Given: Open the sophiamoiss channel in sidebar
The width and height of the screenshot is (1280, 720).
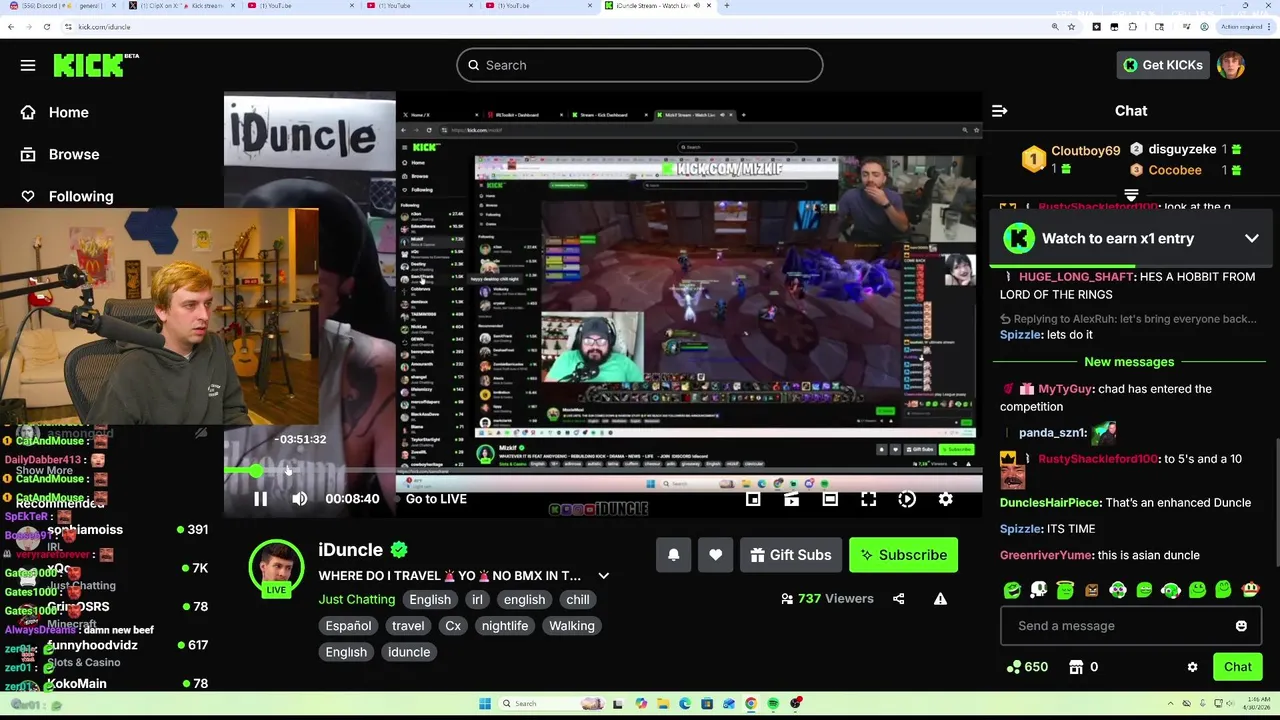Looking at the screenshot, I should (85, 530).
